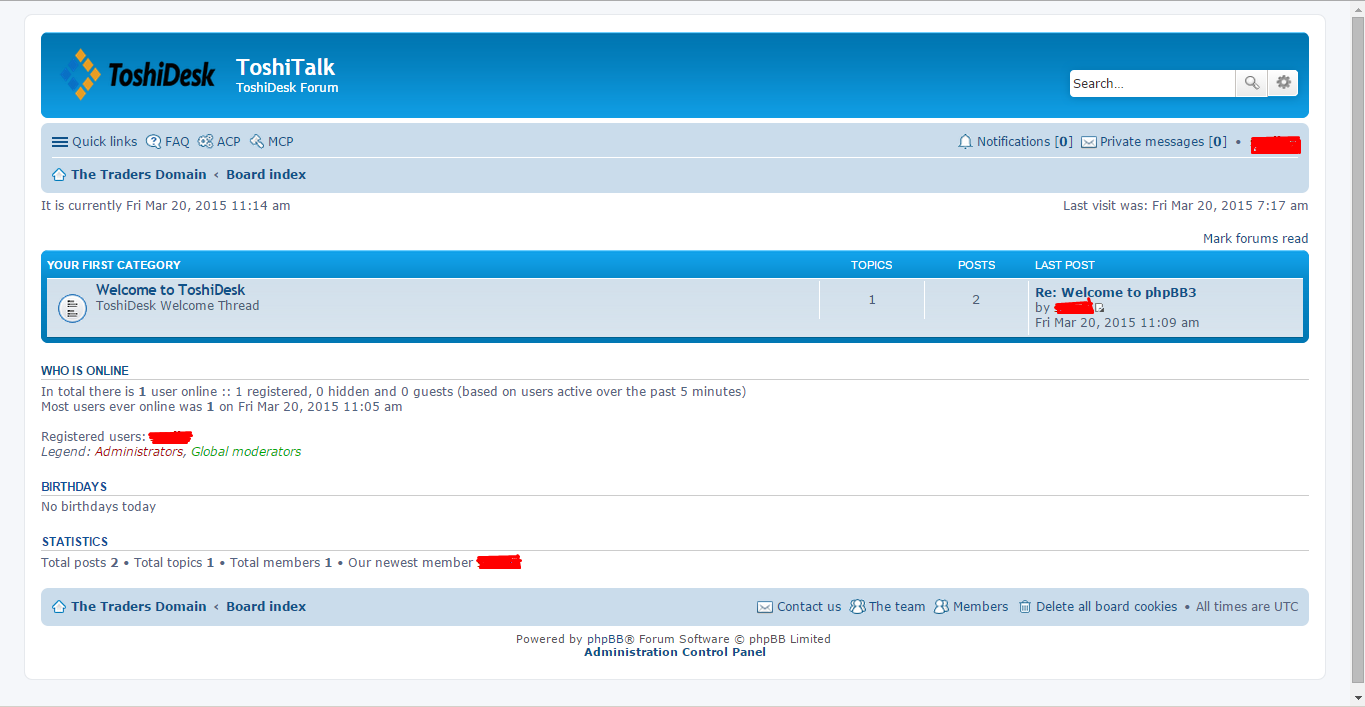The image size is (1365, 707).
Task: Open the FAQ page
Action: [167, 142]
